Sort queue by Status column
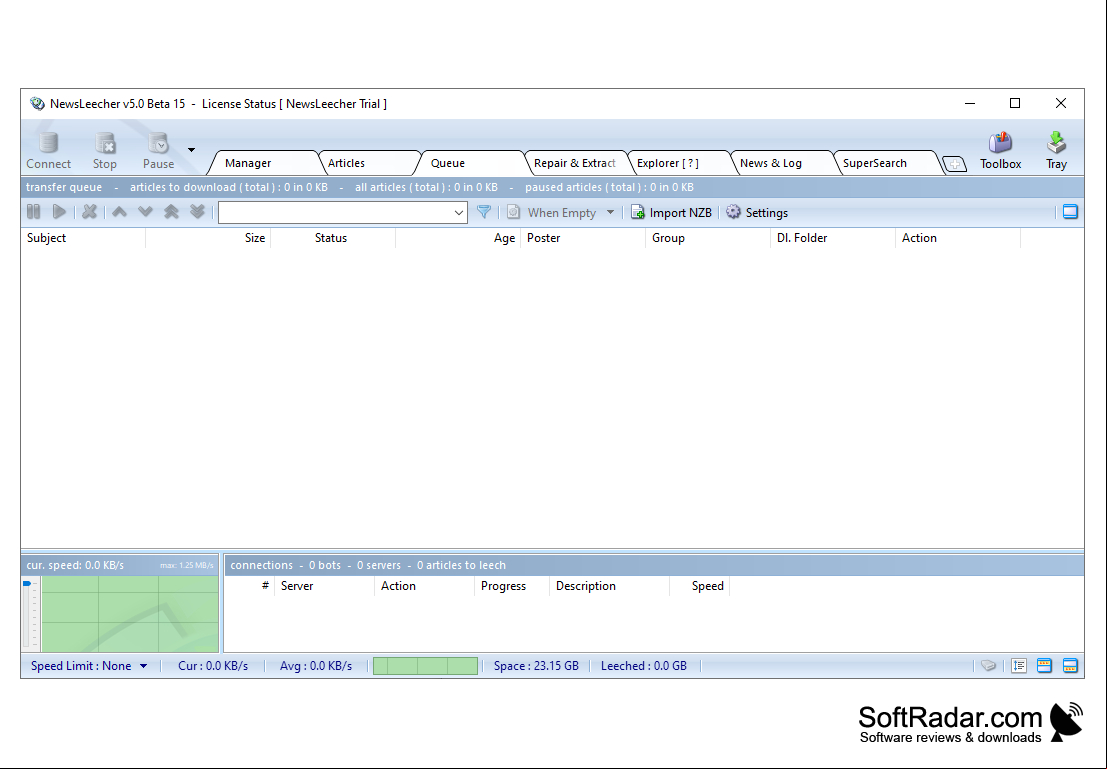 coord(333,238)
